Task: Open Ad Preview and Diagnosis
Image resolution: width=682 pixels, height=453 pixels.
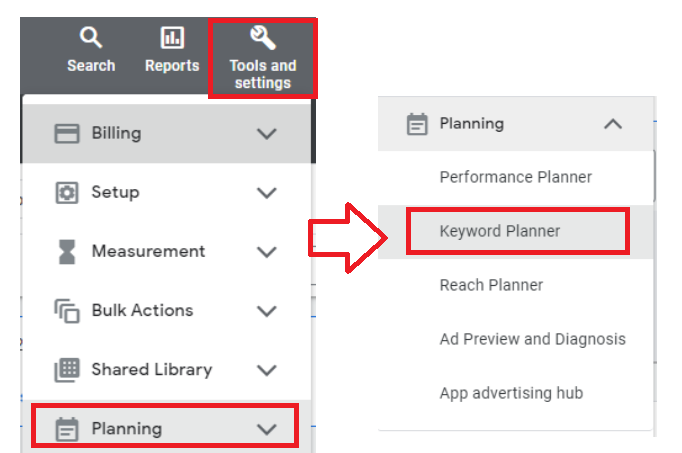Action: 532,339
